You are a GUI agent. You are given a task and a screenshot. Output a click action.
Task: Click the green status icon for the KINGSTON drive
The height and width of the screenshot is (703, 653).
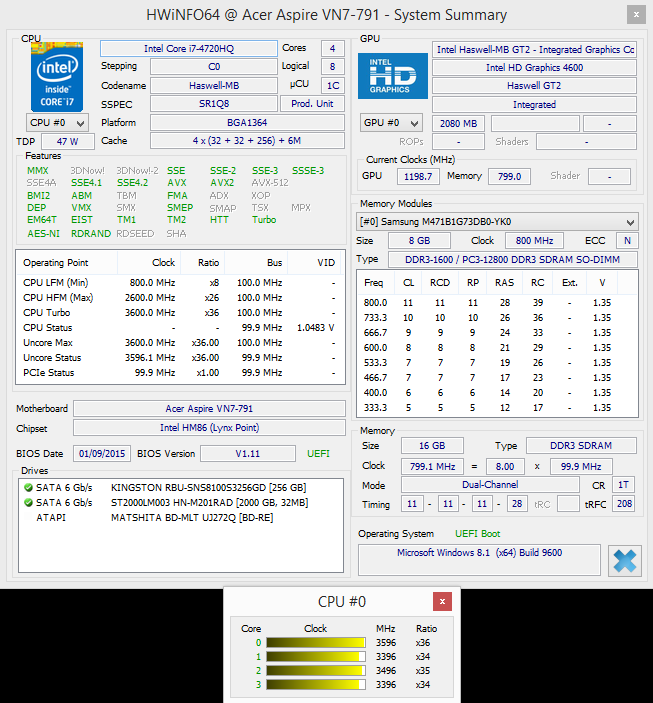[28, 487]
